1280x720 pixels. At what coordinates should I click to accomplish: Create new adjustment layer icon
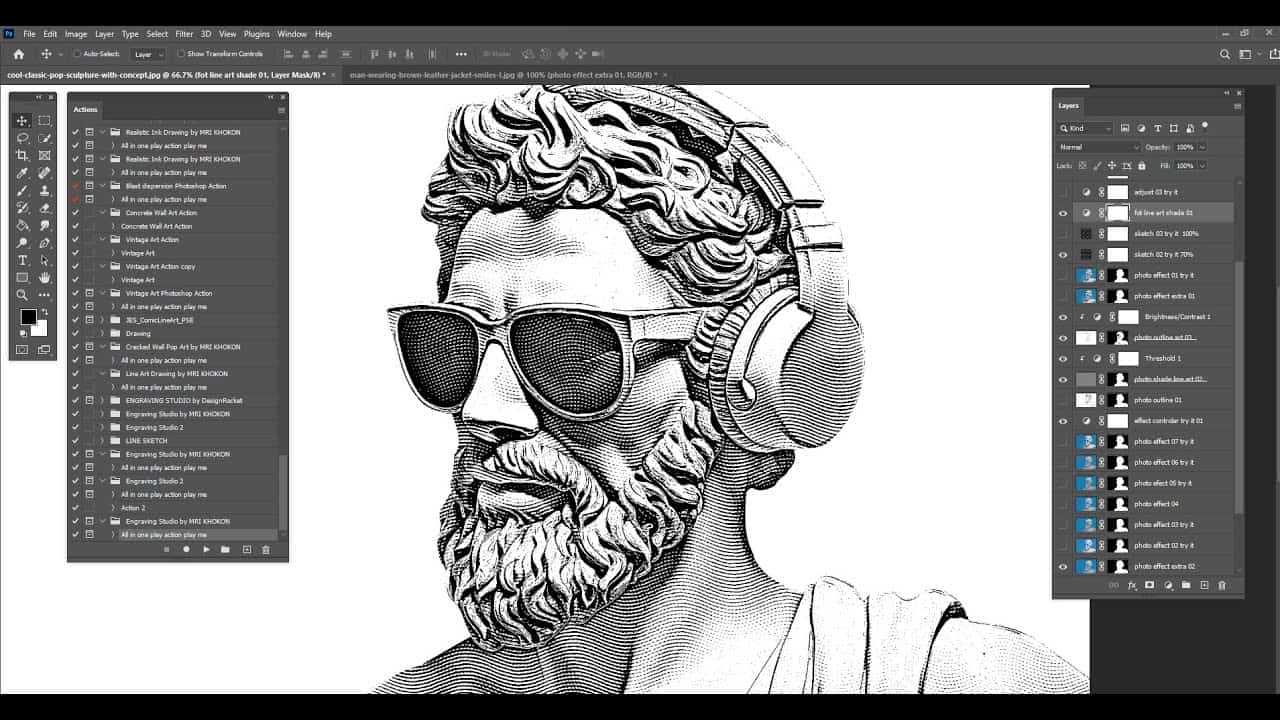tap(1168, 585)
